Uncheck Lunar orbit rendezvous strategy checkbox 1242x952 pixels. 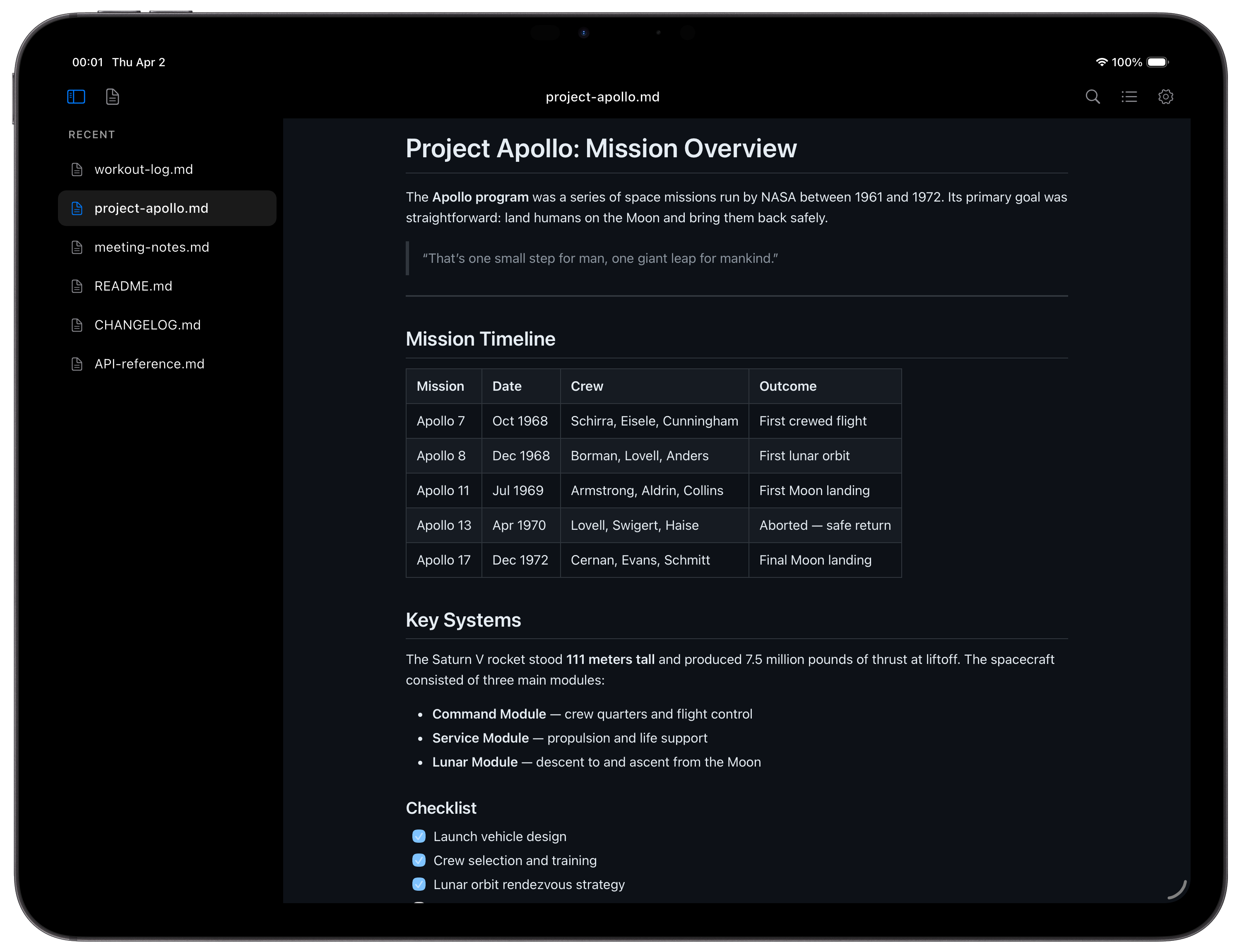point(419,884)
